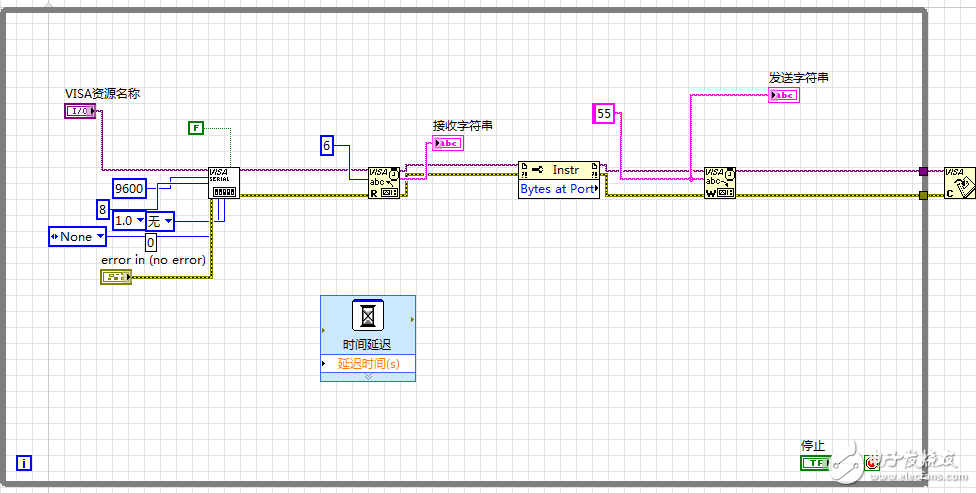Select the VISA资源名称 label
The height and width of the screenshot is (493, 976).
(x=103, y=94)
